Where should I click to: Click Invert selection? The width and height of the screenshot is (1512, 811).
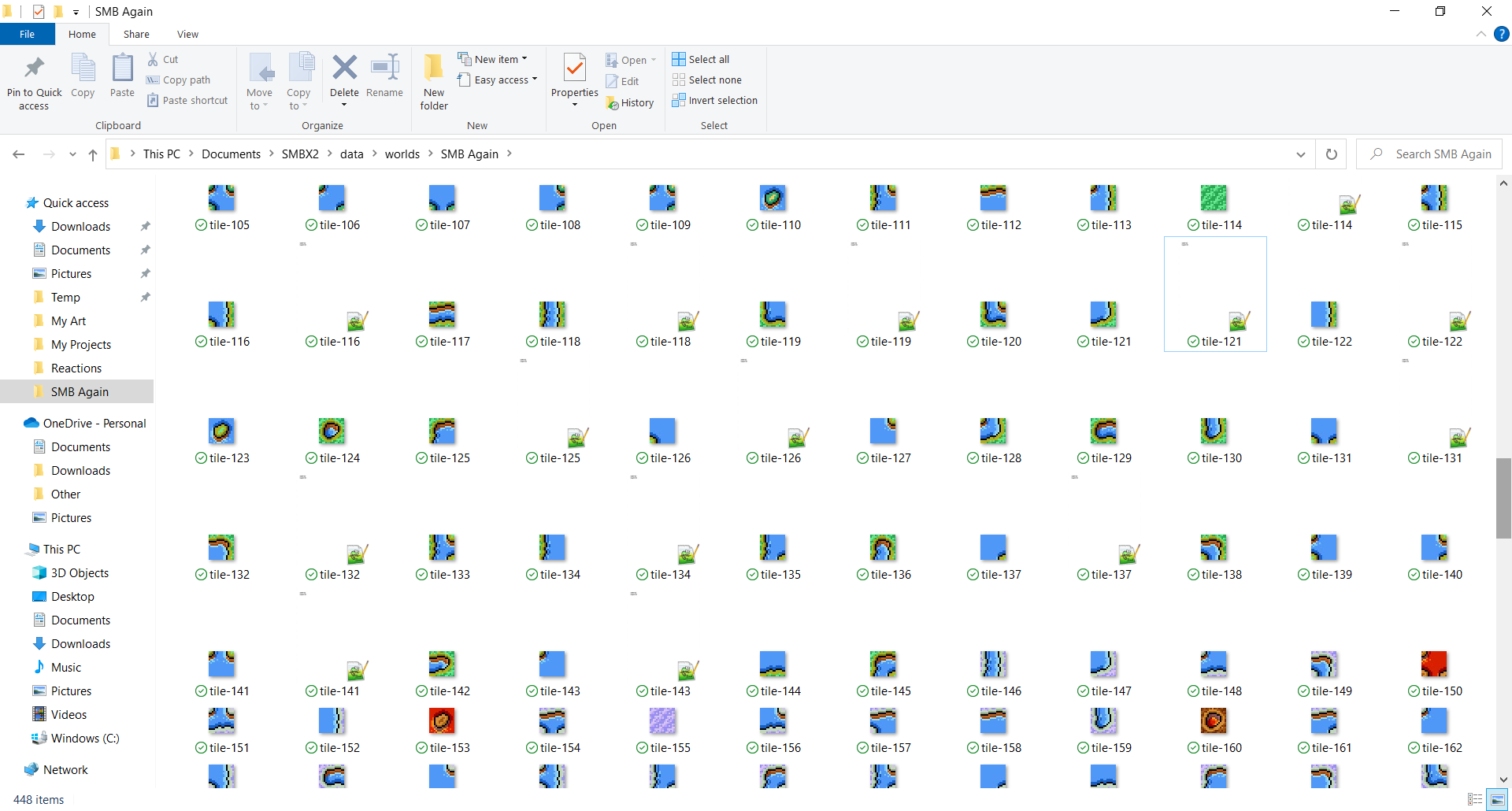[x=715, y=100]
